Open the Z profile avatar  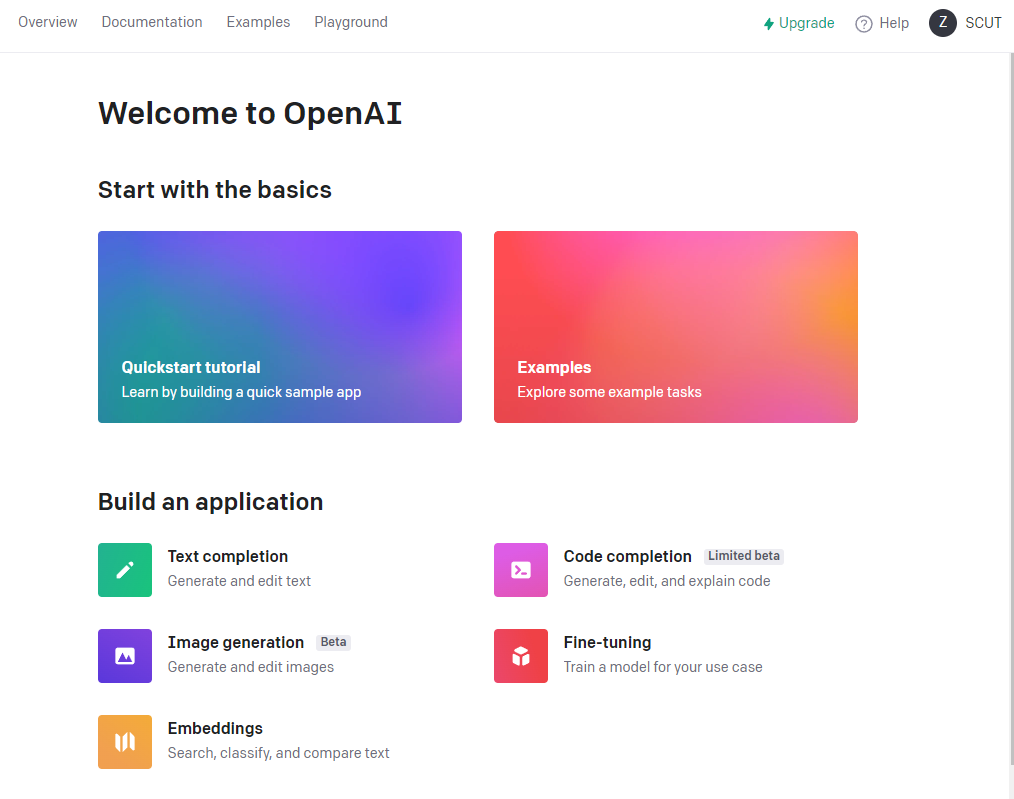(x=942, y=23)
